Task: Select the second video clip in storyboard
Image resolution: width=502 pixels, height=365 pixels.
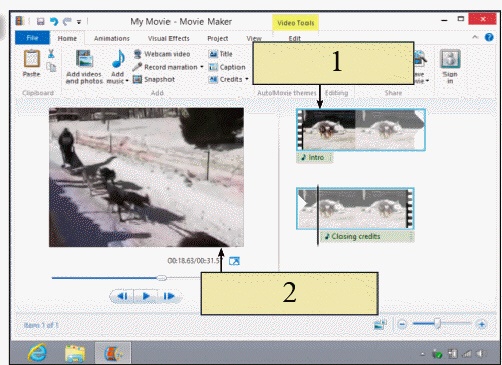Action: point(355,209)
